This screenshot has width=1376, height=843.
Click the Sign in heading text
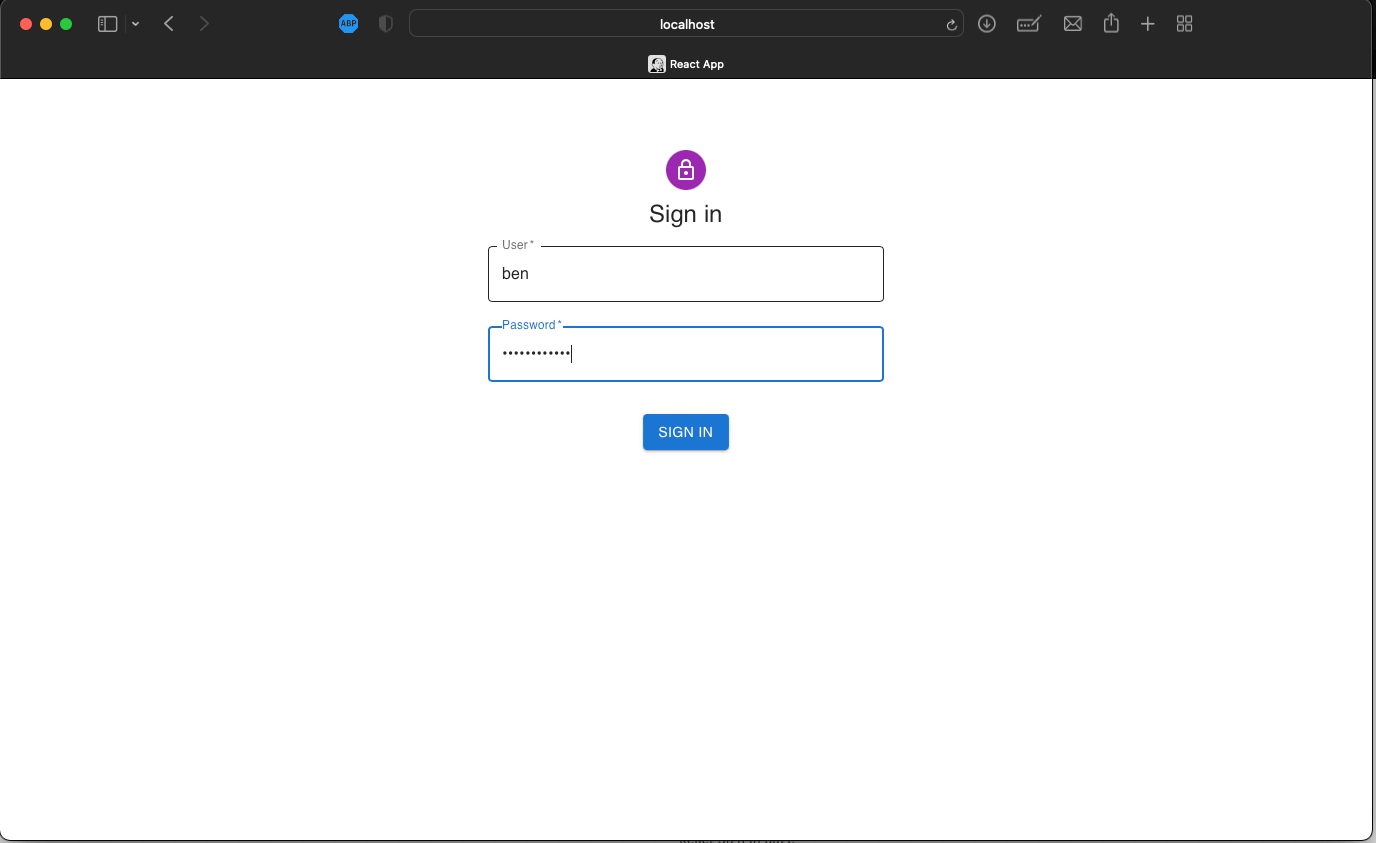tap(685, 214)
